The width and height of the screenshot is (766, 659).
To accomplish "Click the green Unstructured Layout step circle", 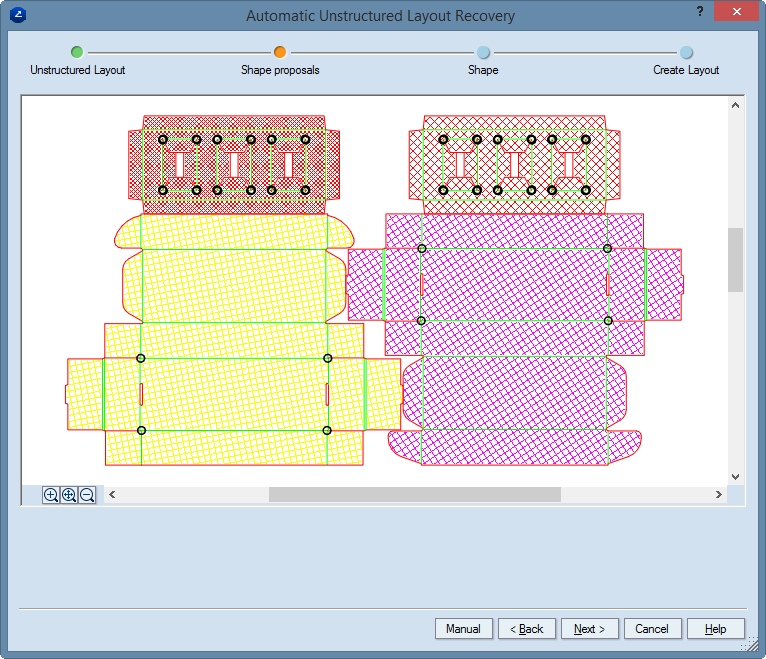I will point(77,52).
